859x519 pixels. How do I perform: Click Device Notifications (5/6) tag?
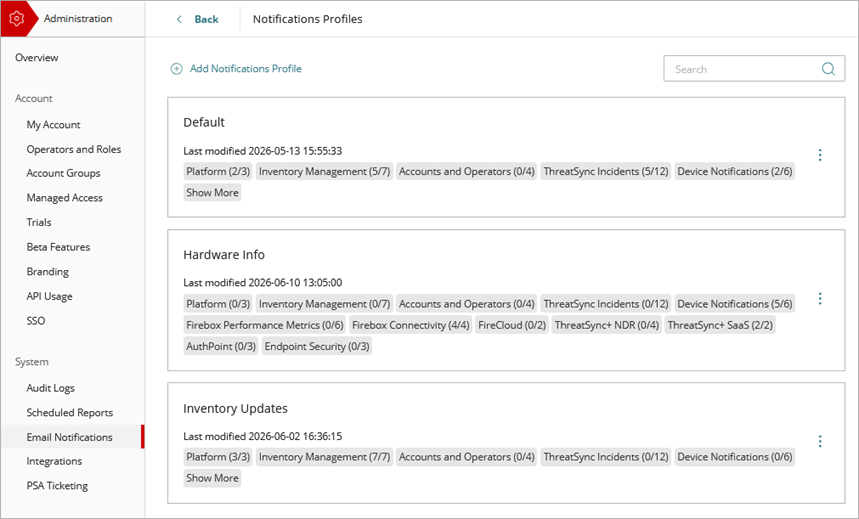[x=735, y=304]
